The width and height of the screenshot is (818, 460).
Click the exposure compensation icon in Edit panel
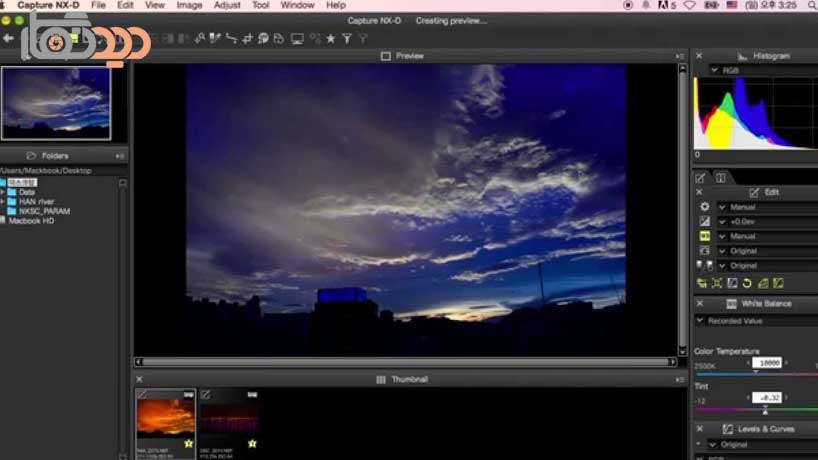704,221
